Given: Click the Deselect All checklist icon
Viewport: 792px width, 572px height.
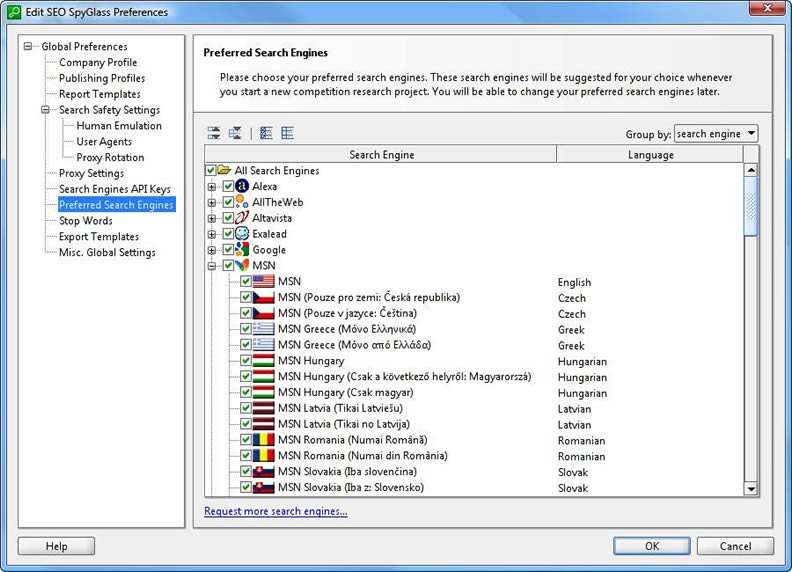Looking at the screenshot, I should 287,133.
